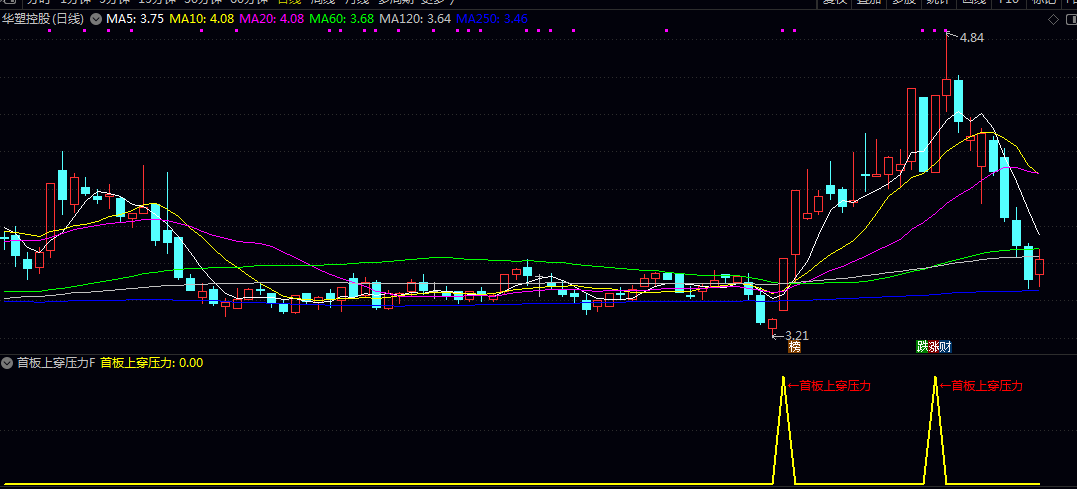The image size is (1077, 489).
Task: Click the 3.21 low price label
Action: (796, 336)
